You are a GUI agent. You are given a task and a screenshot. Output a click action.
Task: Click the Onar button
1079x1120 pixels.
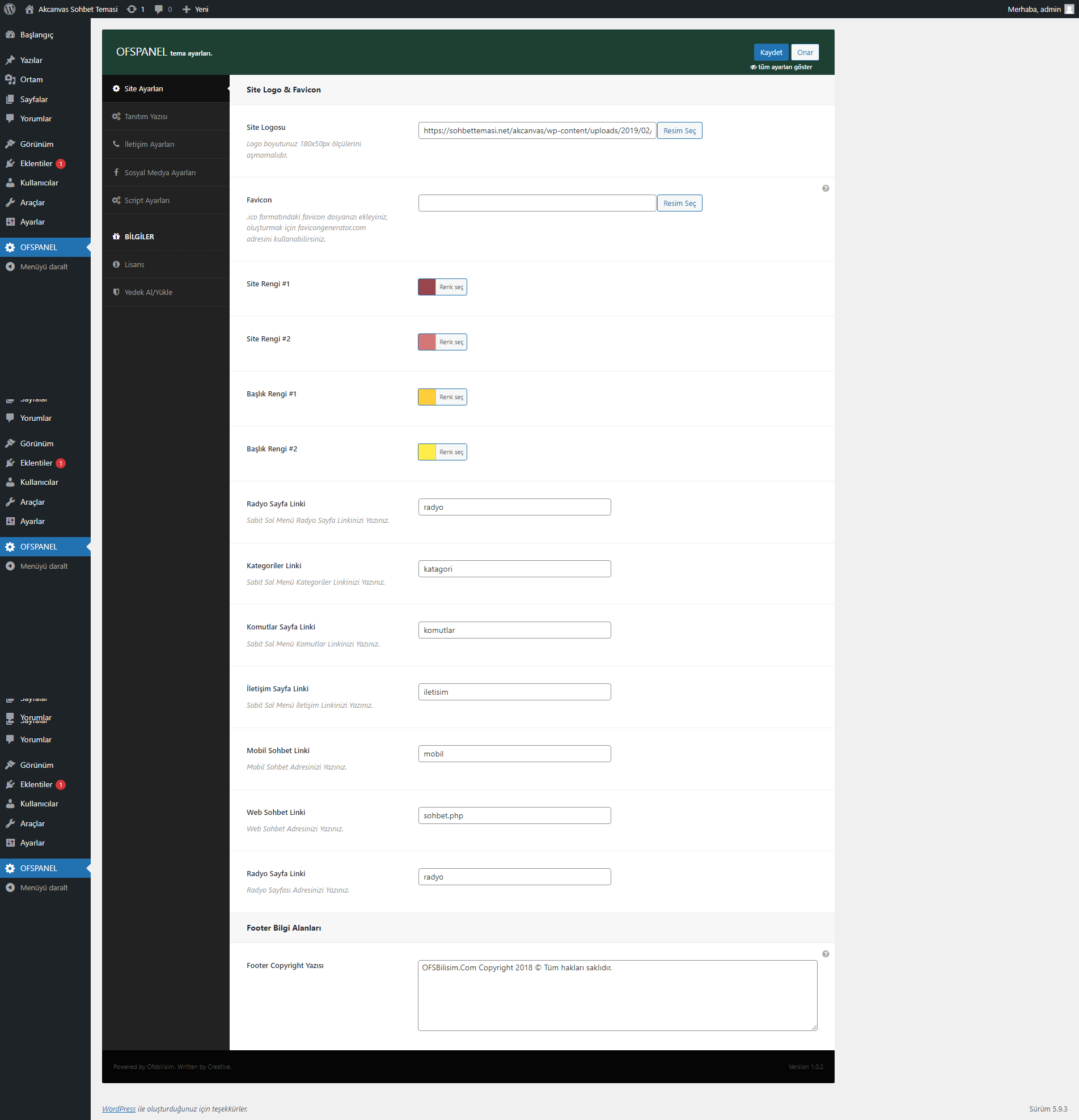pyautogui.click(x=805, y=52)
